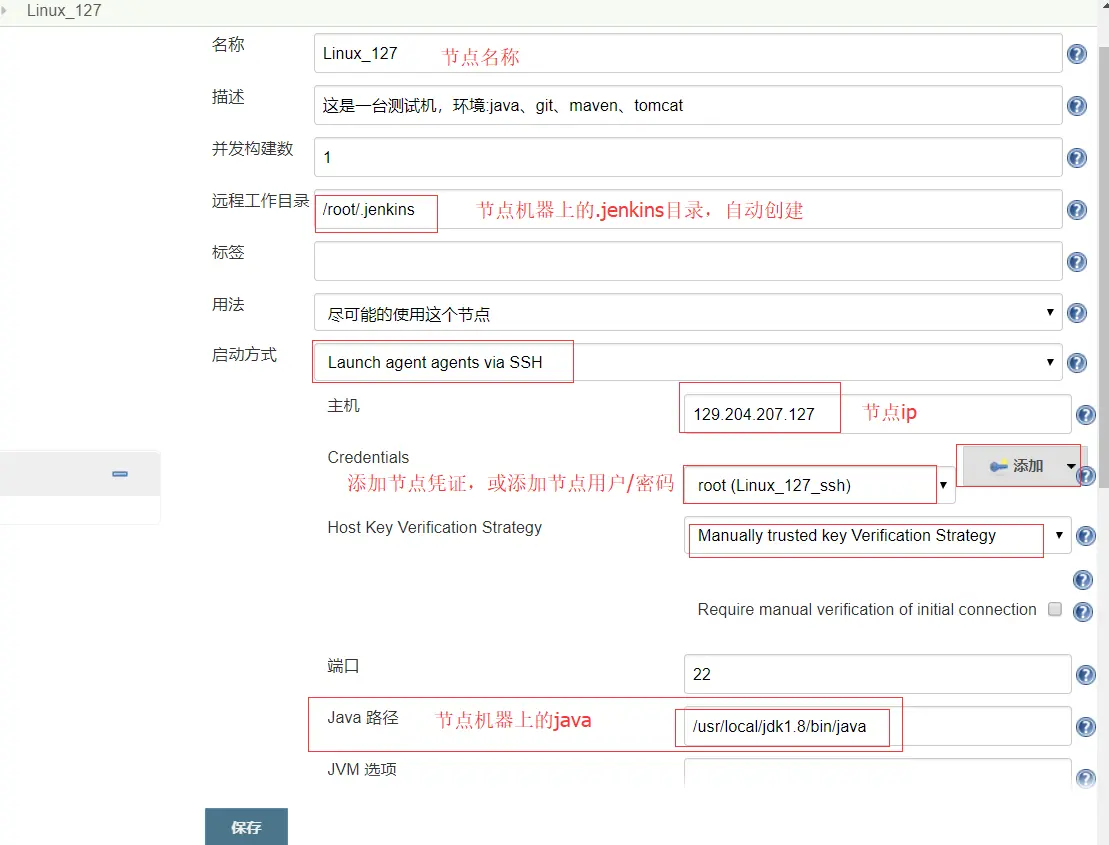Focus the 端口 port field

(878, 674)
